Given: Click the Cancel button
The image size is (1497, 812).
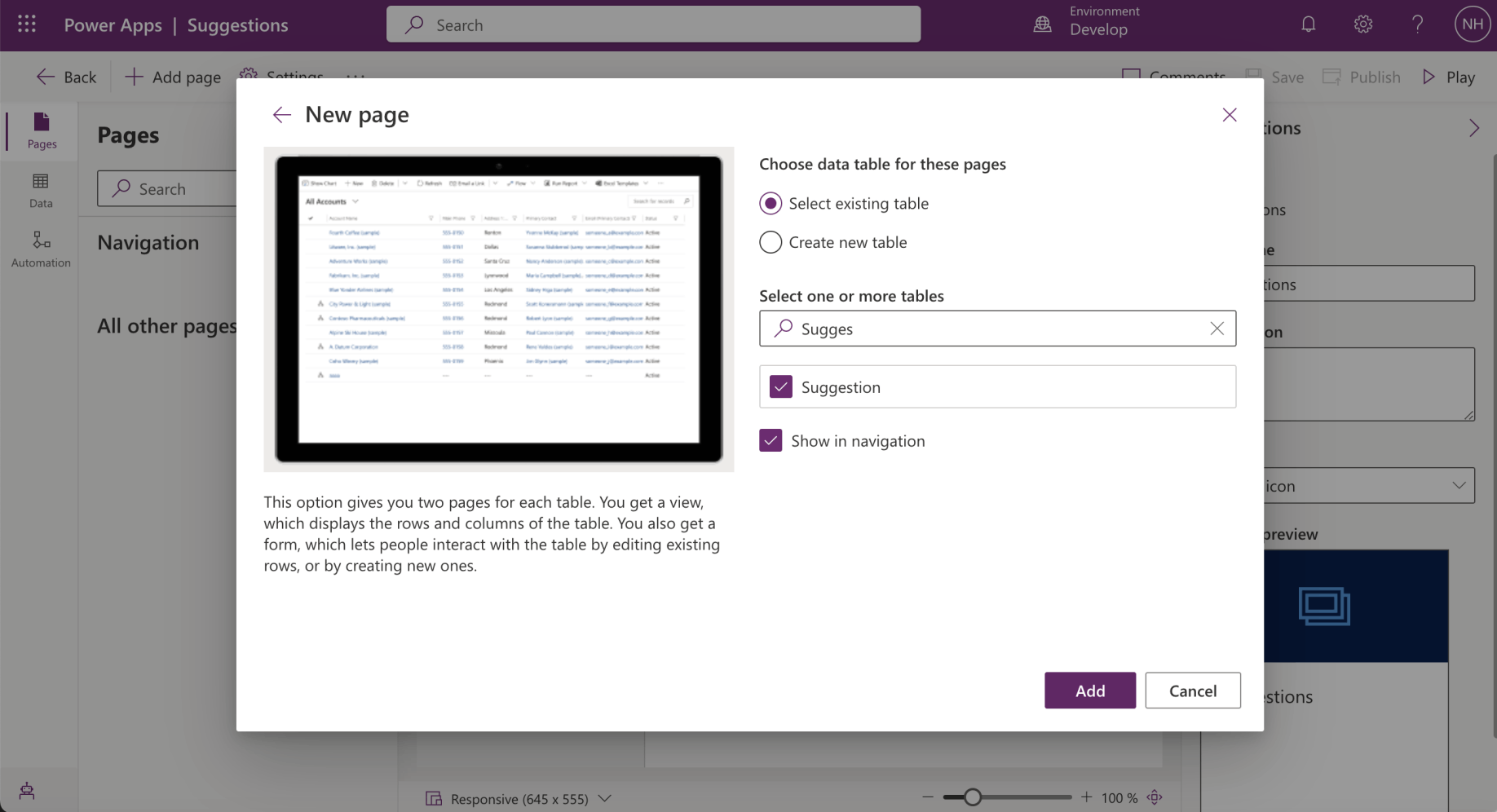Looking at the screenshot, I should pyautogui.click(x=1193, y=691).
